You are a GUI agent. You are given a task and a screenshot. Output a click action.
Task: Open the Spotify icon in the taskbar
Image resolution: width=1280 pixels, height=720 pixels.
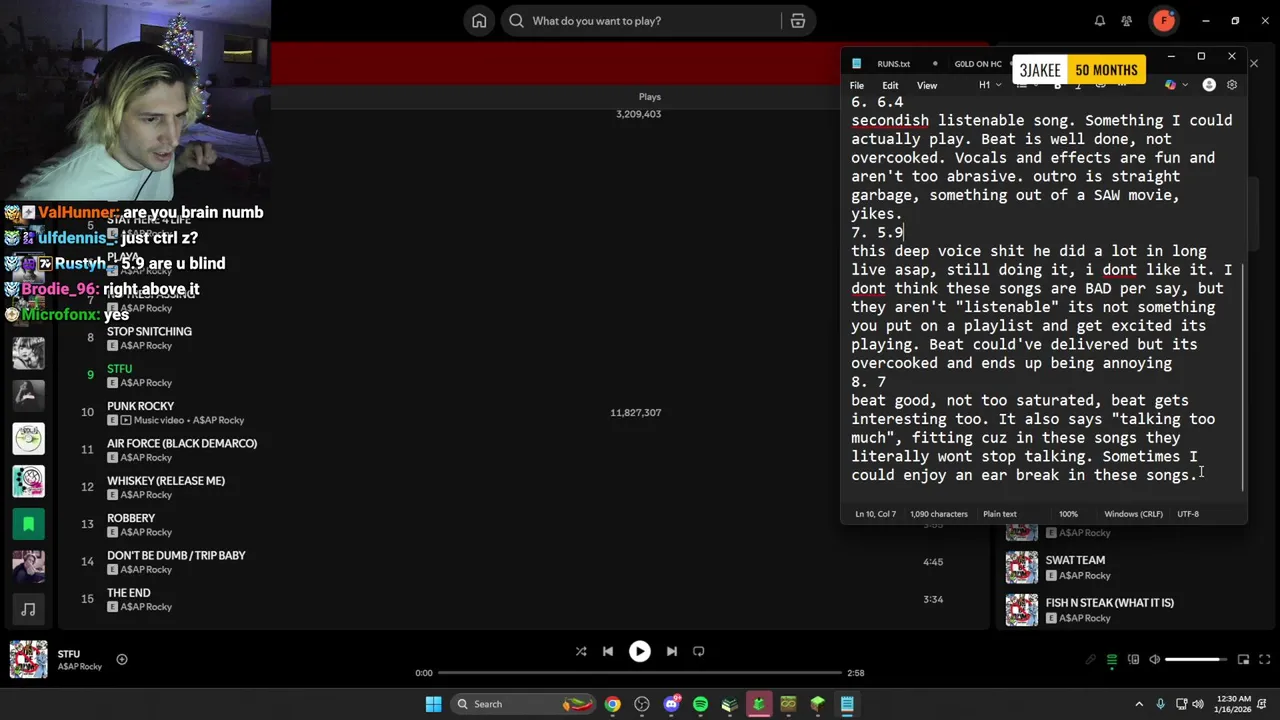(700, 704)
